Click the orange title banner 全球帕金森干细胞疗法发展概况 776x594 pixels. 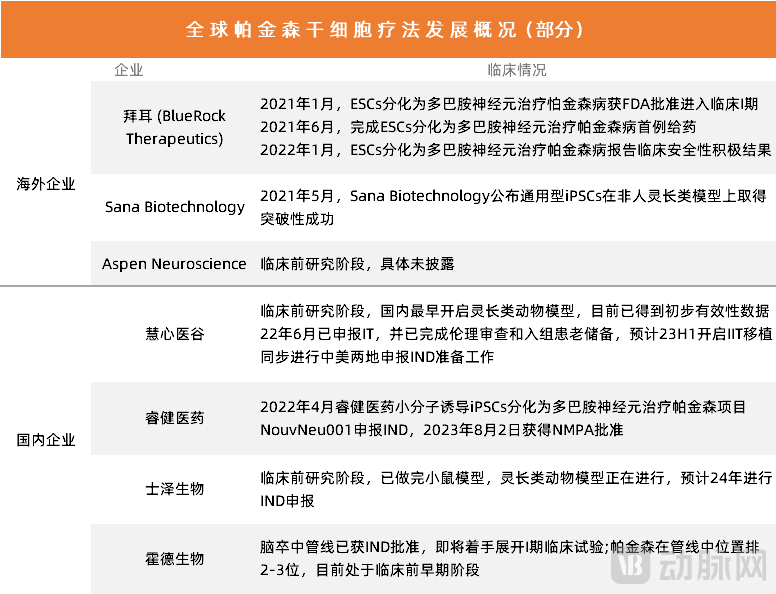[x=388, y=30]
